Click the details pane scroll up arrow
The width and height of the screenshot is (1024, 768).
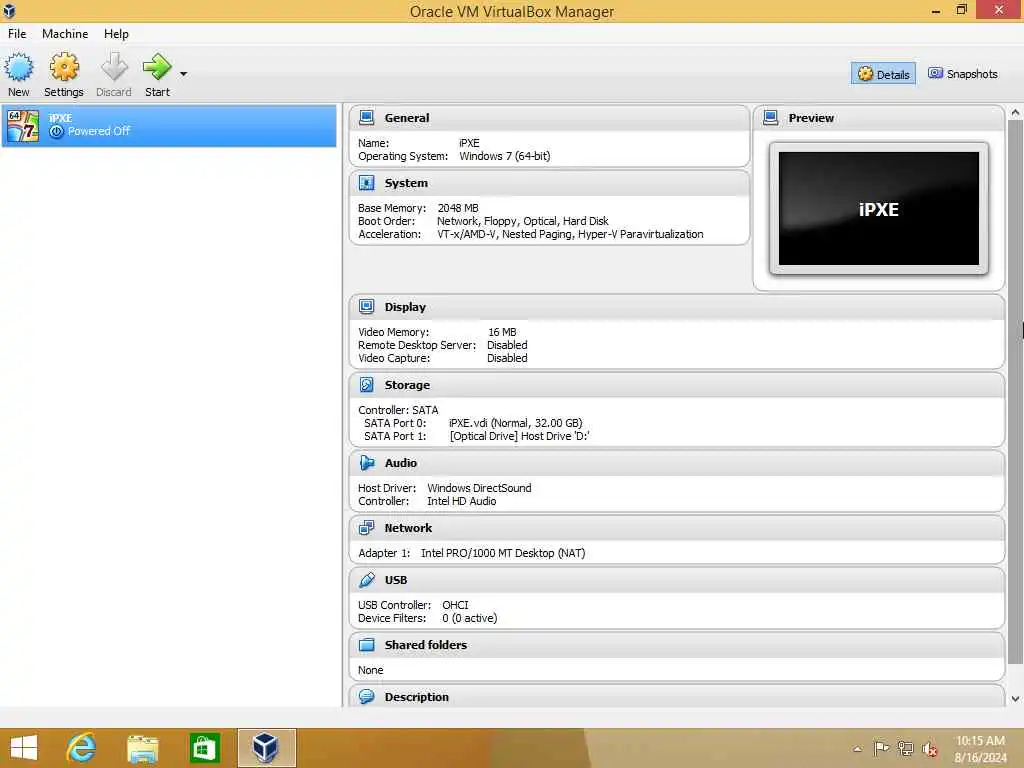pos(1015,112)
